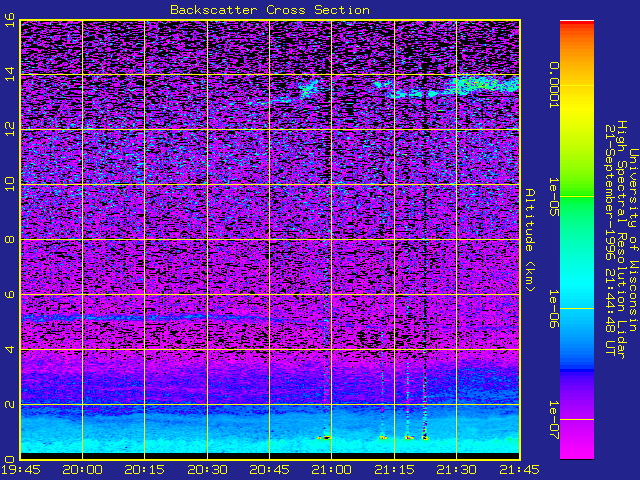640x480 pixels.
Task: Click the 1e-05 colorbar value
Action: coord(553,197)
